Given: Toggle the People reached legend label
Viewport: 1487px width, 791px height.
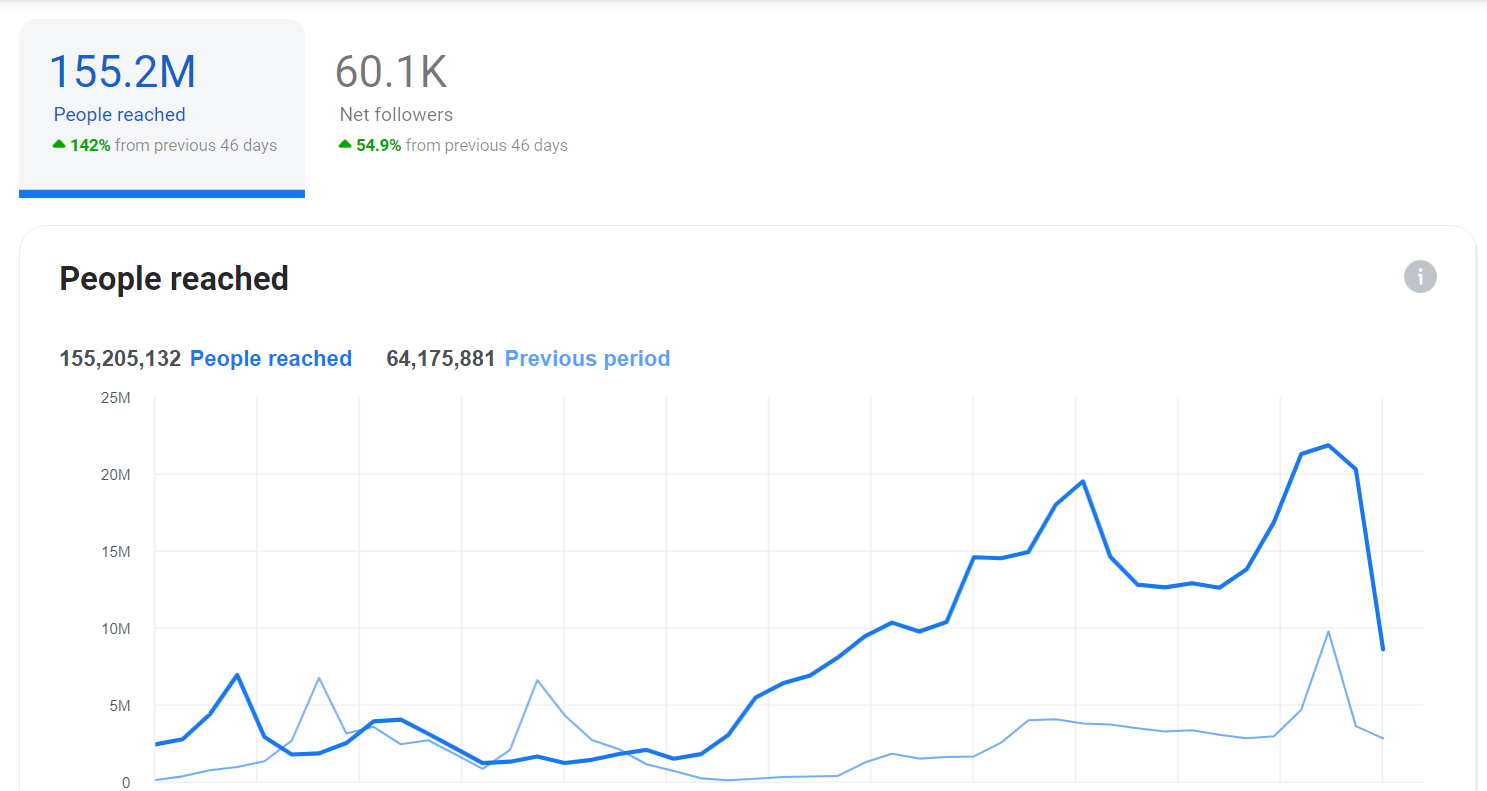Looking at the screenshot, I should [271, 359].
